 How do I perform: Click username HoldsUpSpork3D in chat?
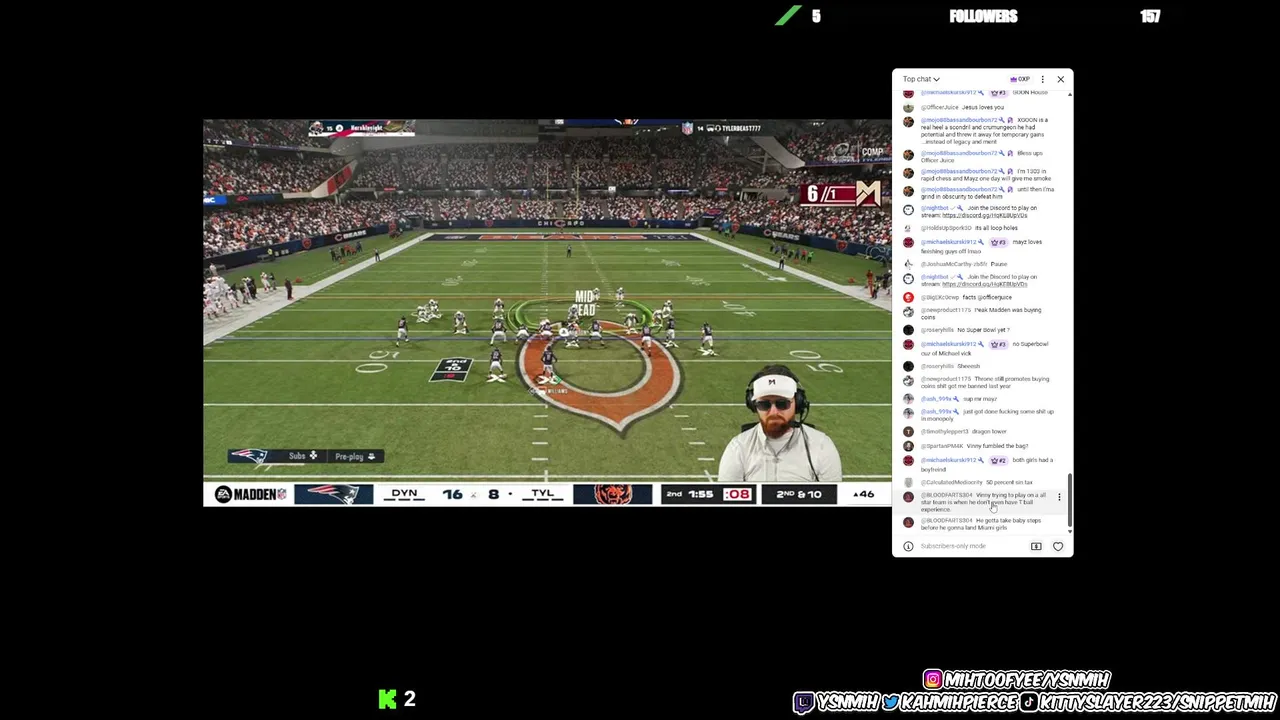[x=946, y=228]
